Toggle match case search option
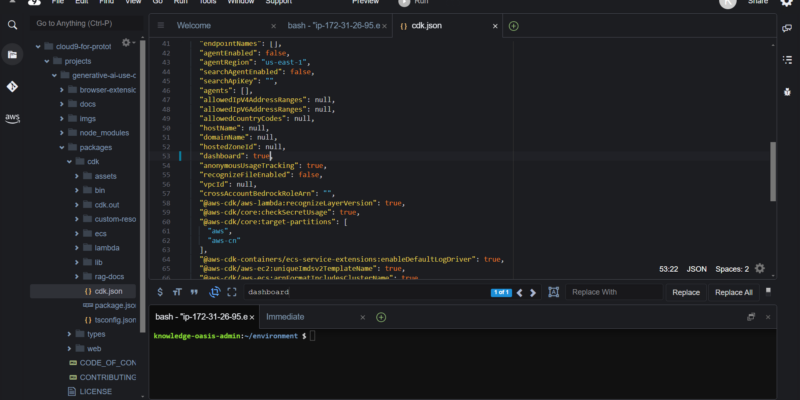Image resolution: width=800 pixels, height=400 pixels. [x=177, y=292]
